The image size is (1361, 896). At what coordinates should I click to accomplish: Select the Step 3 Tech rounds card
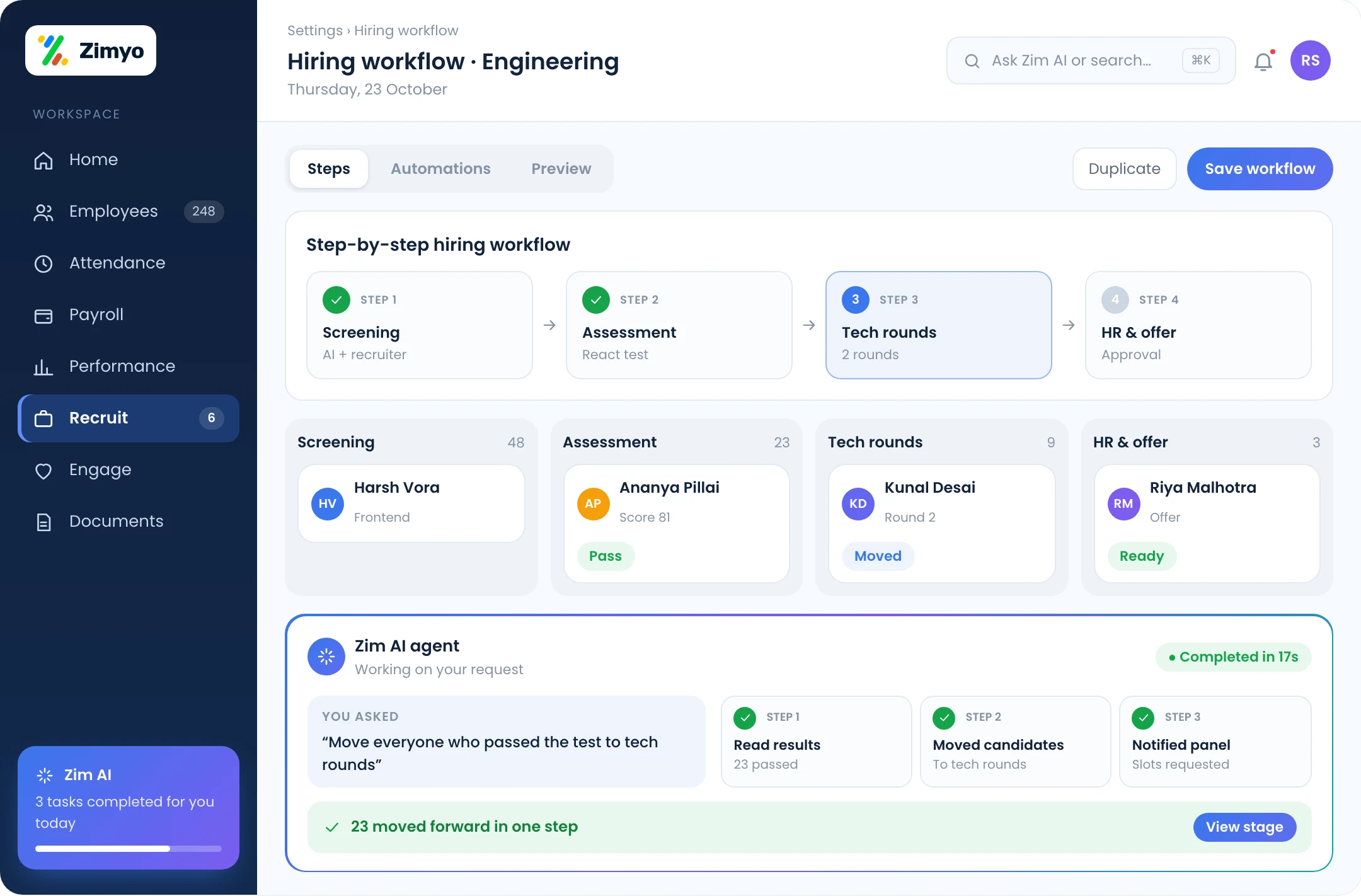(x=939, y=325)
